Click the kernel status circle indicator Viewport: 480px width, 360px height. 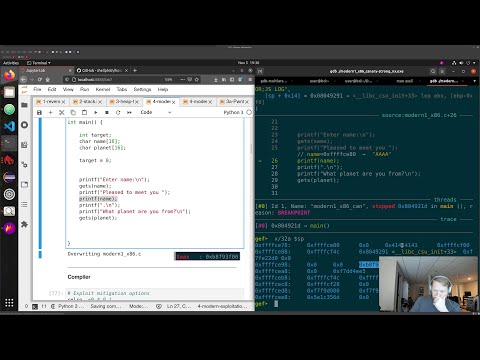point(249,112)
